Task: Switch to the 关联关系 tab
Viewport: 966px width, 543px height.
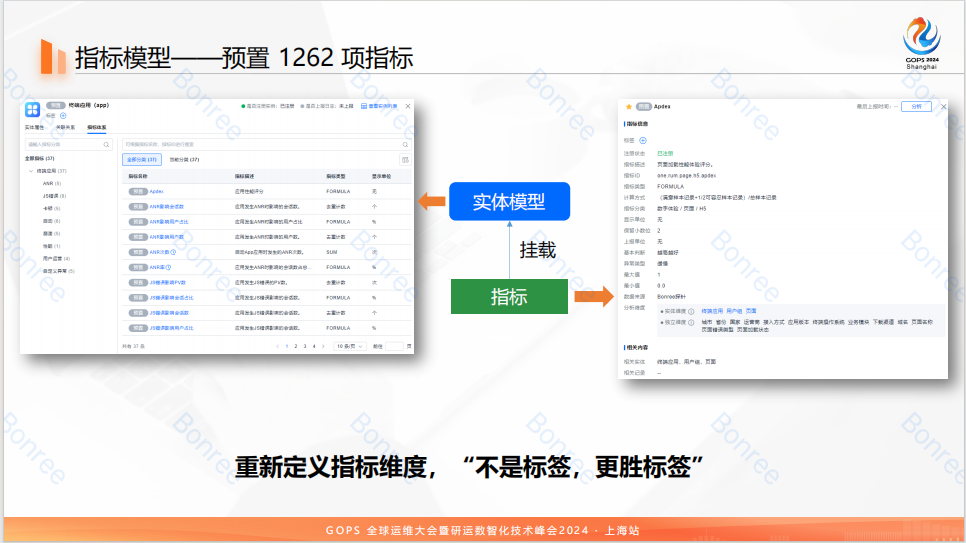Action: click(x=65, y=128)
